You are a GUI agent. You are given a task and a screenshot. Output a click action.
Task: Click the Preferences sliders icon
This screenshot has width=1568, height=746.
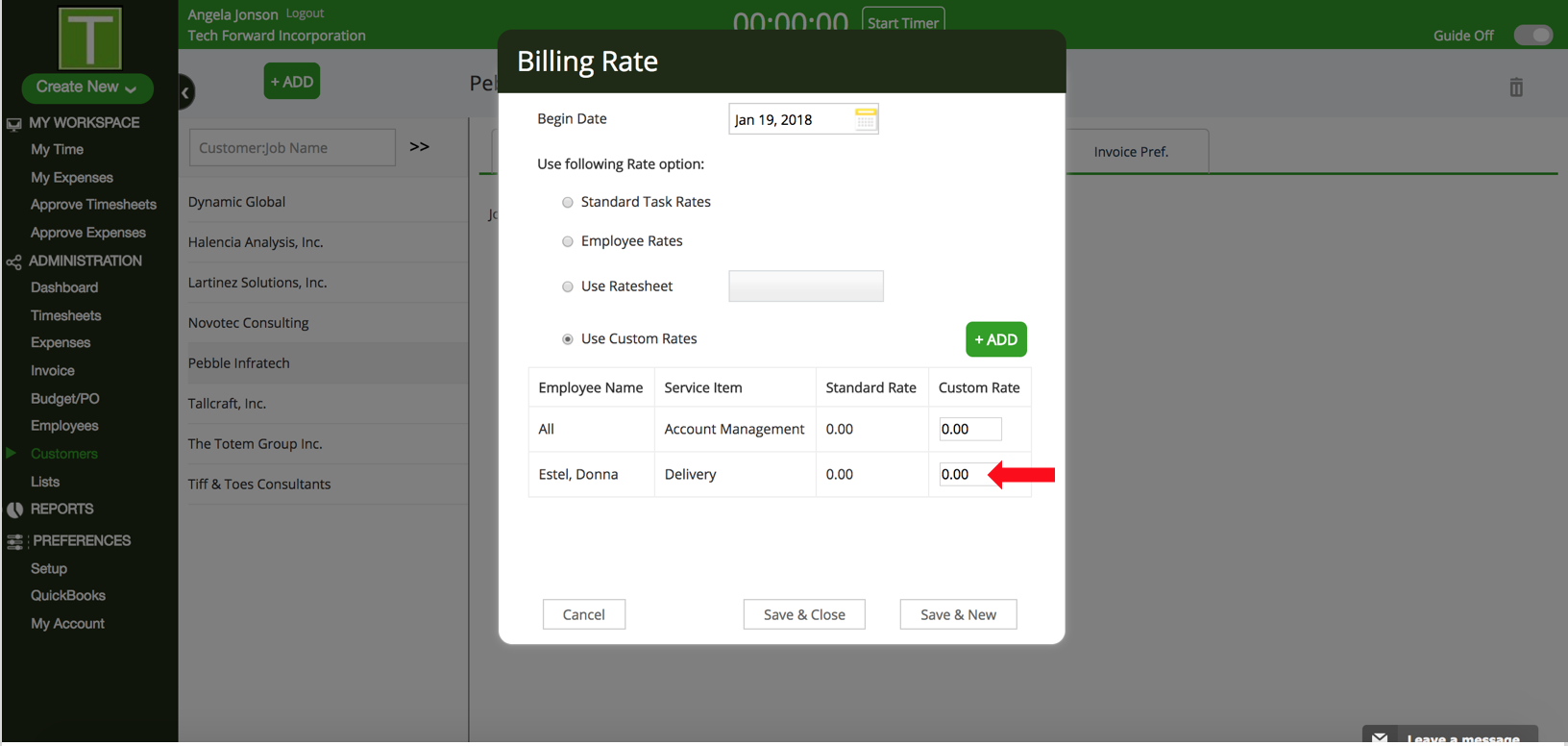click(14, 542)
